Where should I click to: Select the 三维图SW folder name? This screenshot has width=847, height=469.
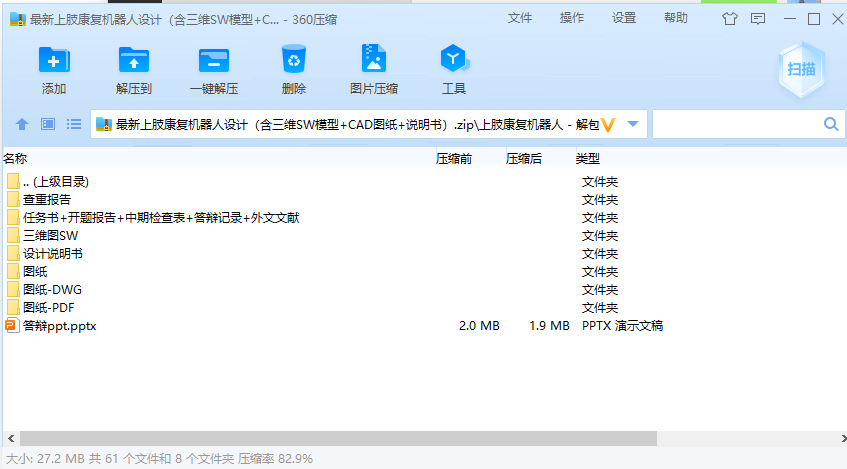coord(50,236)
